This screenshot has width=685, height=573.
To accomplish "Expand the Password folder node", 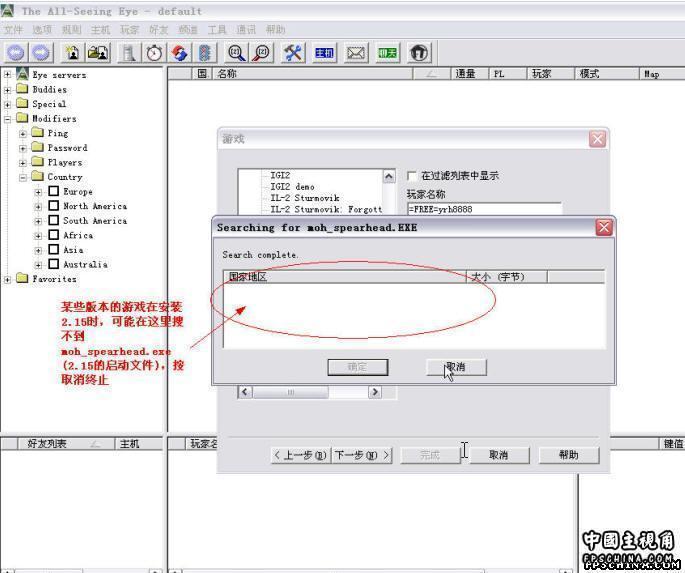I will (23, 148).
